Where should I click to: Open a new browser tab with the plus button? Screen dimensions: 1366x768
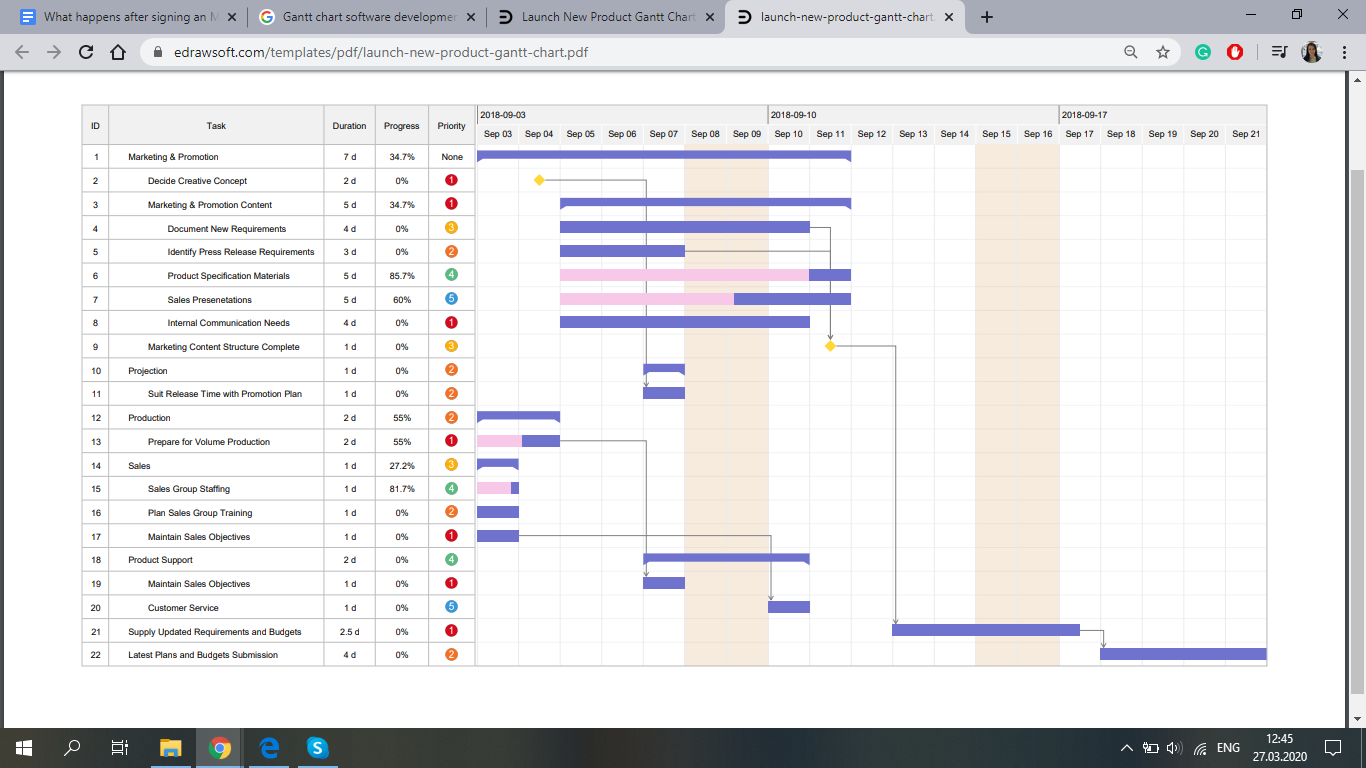pos(987,17)
